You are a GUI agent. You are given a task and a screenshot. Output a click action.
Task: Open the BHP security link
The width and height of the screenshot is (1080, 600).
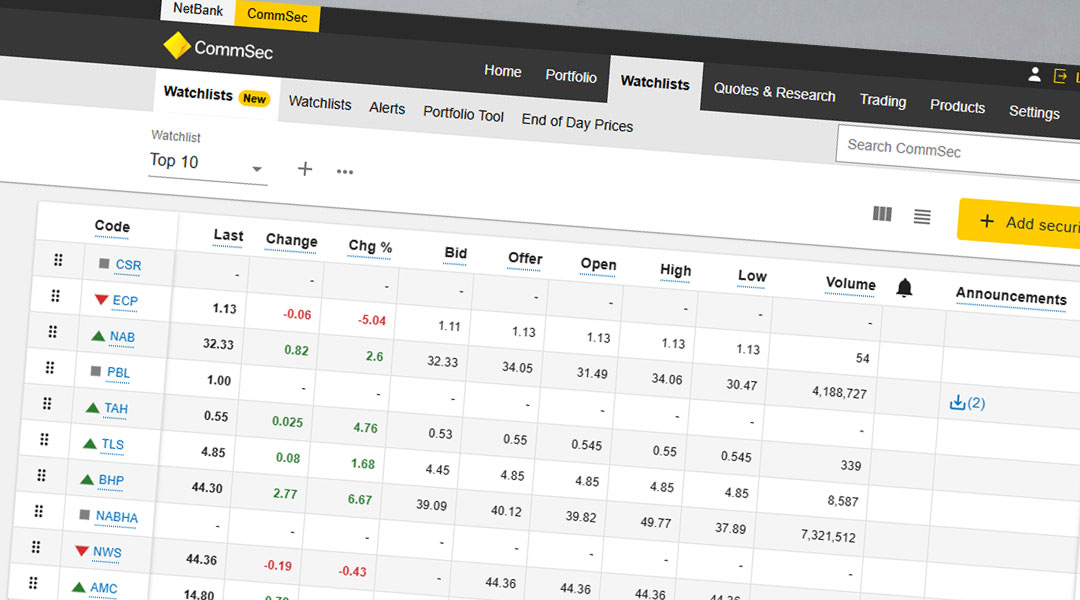pos(111,480)
